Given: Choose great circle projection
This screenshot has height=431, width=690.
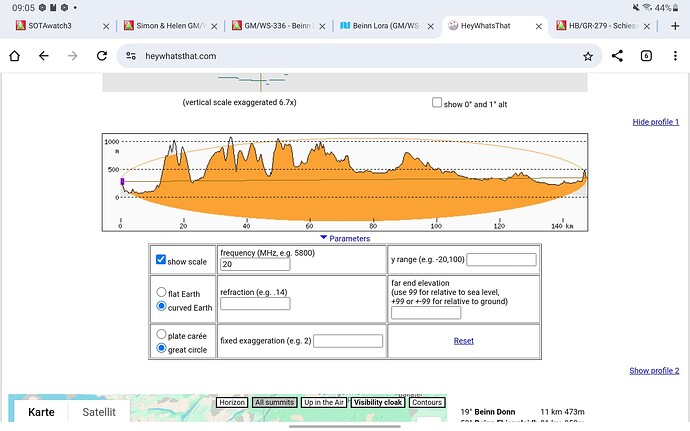Looking at the screenshot, I should (161, 348).
